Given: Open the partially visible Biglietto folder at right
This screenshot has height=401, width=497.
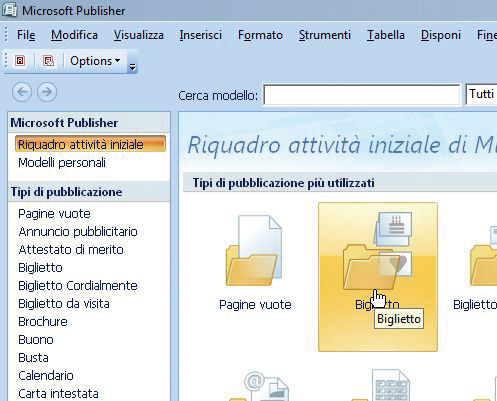Looking at the screenshot, I should point(483,257).
